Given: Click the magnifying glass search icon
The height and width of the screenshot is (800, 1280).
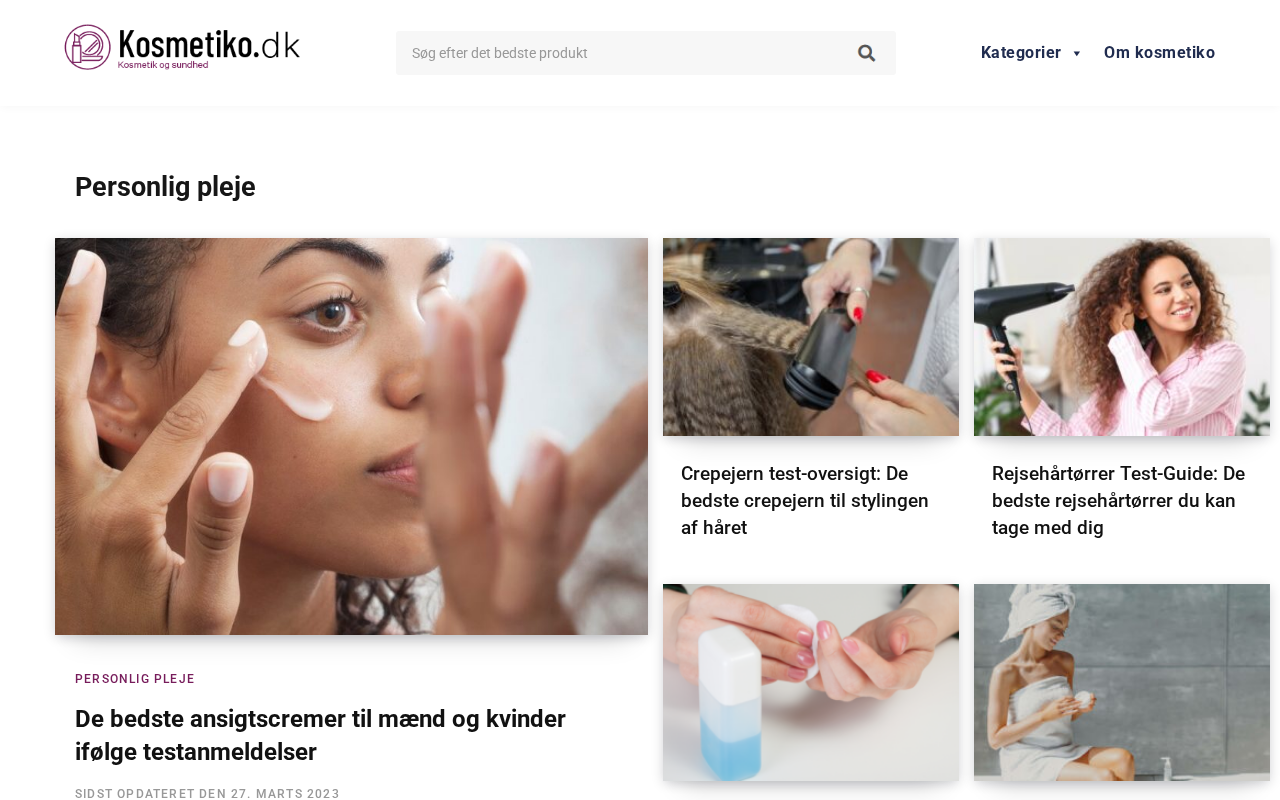Looking at the screenshot, I should click(x=866, y=53).
